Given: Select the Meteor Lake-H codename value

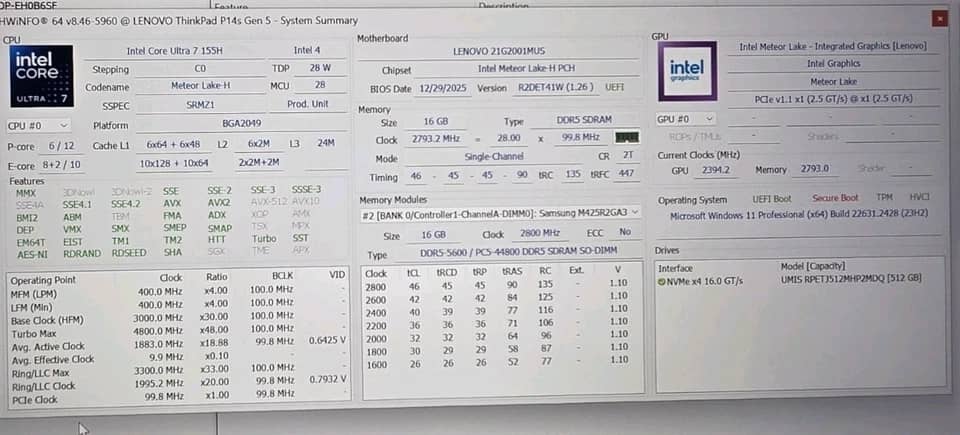Looking at the screenshot, I should pos(200,86).
